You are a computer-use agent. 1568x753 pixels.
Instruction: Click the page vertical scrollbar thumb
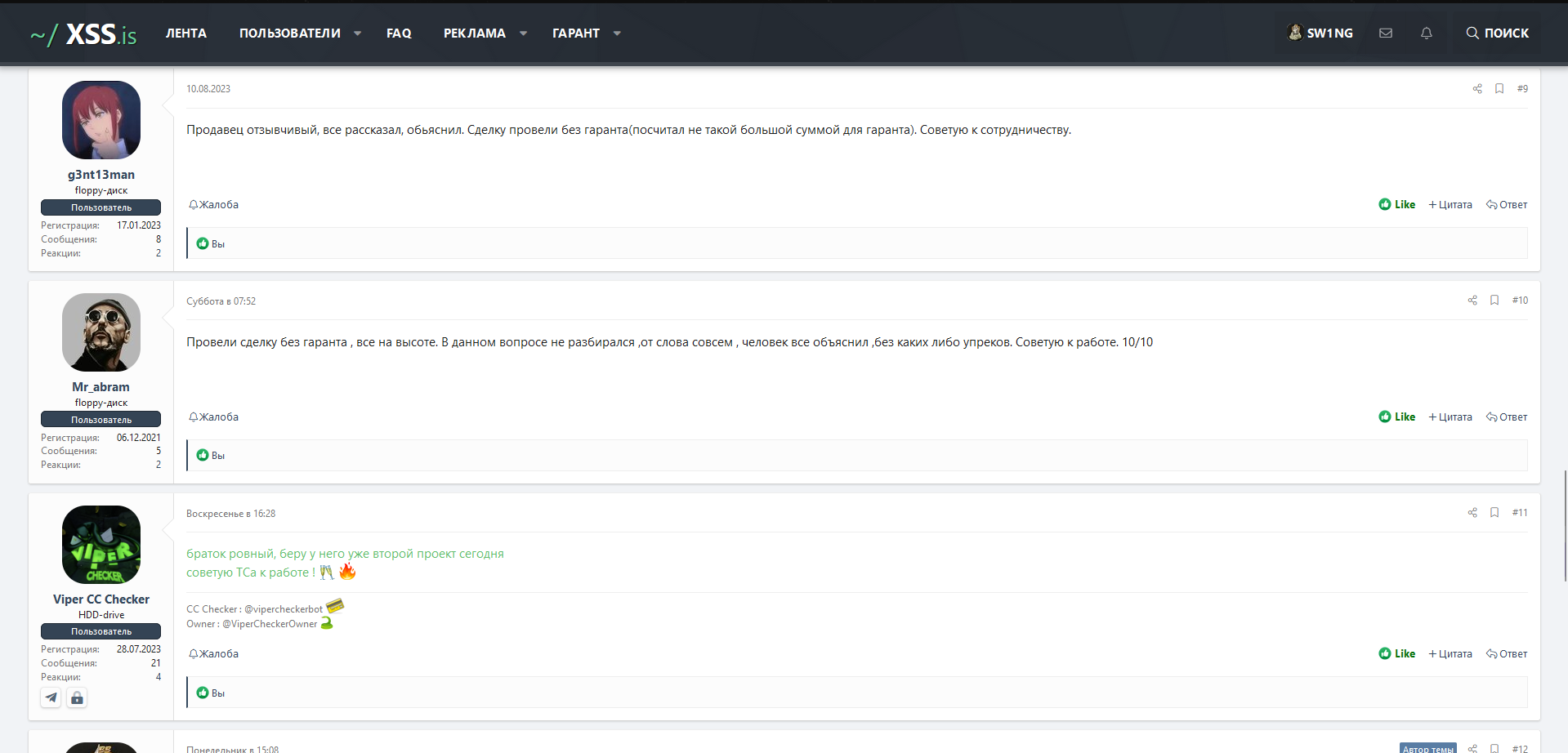coord(1565,525)
